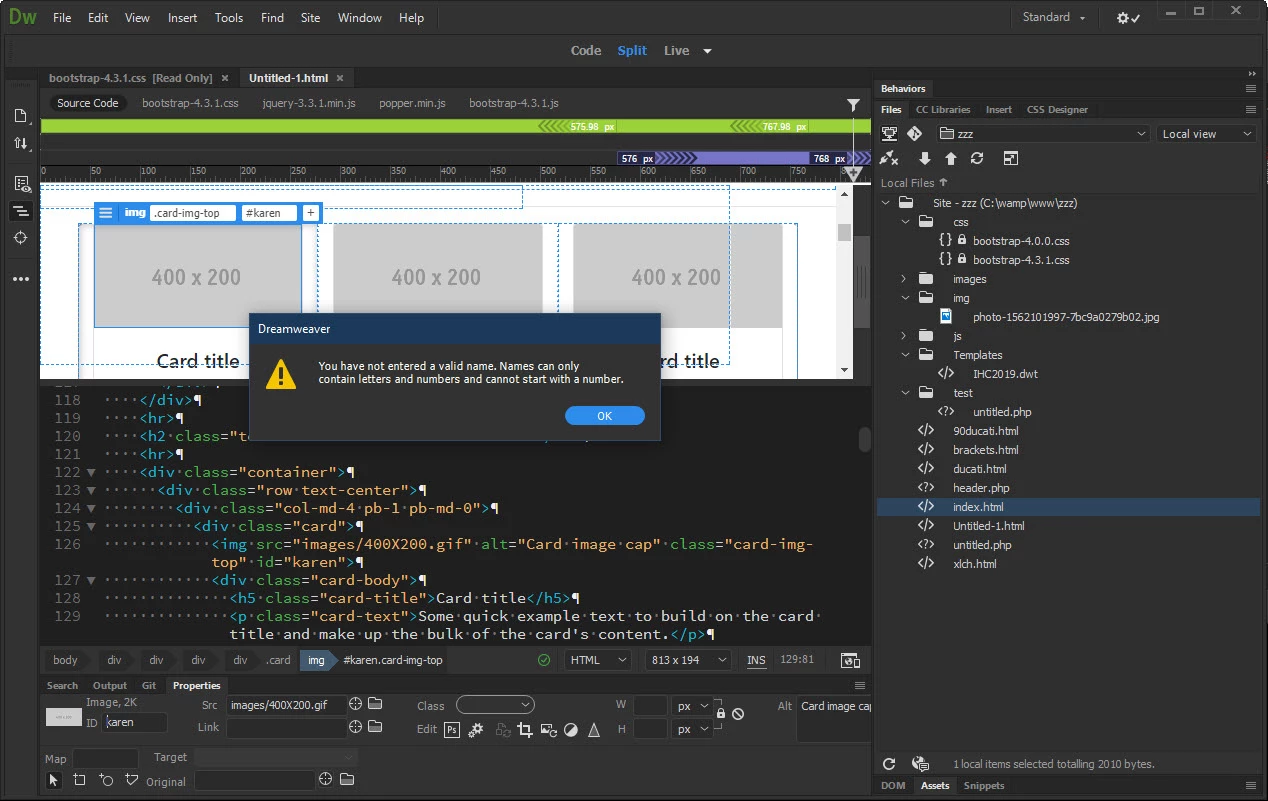The height and width of the screenshot is (801, 1268).
Task: Open the Class dropdown in Properties
Action: [x=495, y=705]
